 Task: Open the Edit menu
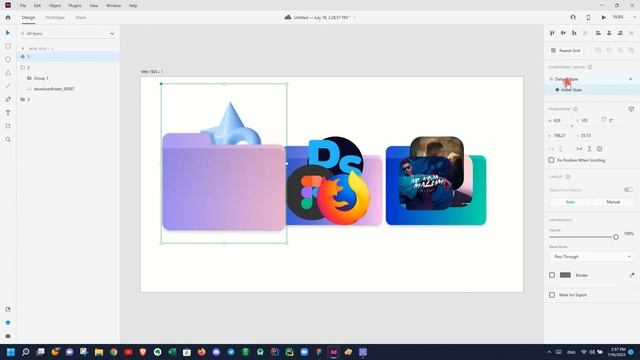[x=37, y=6]
